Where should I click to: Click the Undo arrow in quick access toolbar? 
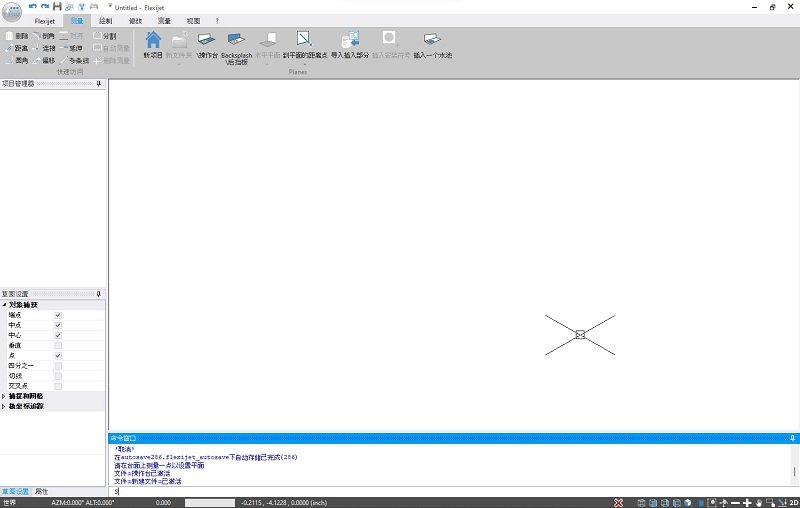33,7
